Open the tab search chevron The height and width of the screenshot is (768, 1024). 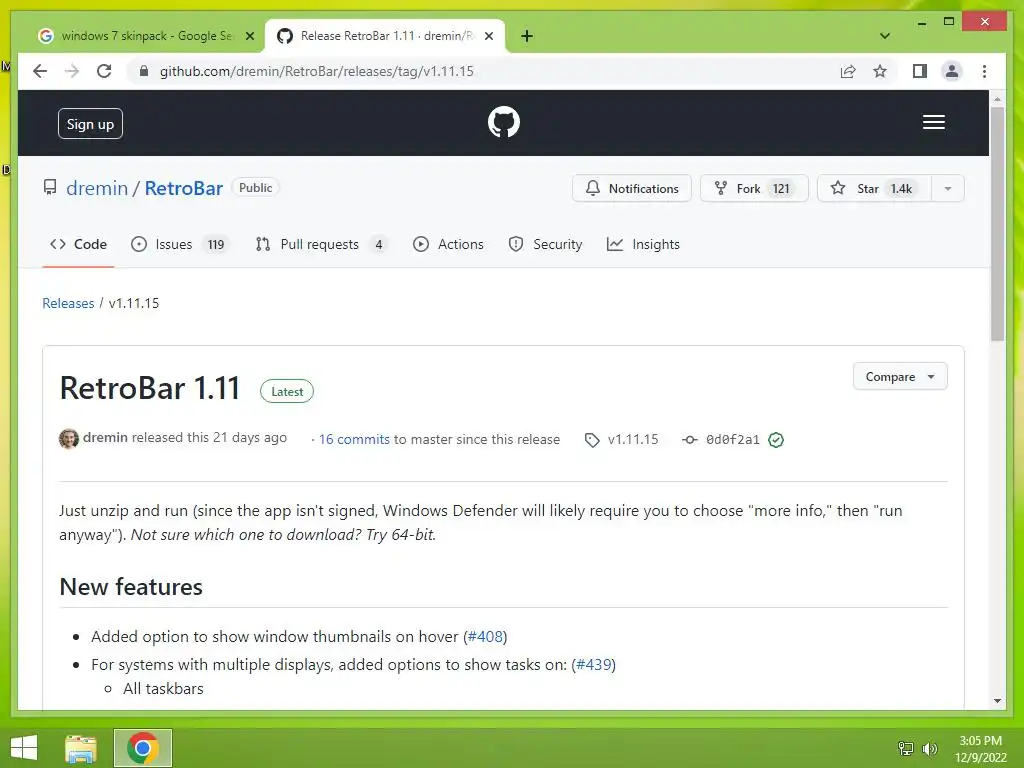[885, 36]
